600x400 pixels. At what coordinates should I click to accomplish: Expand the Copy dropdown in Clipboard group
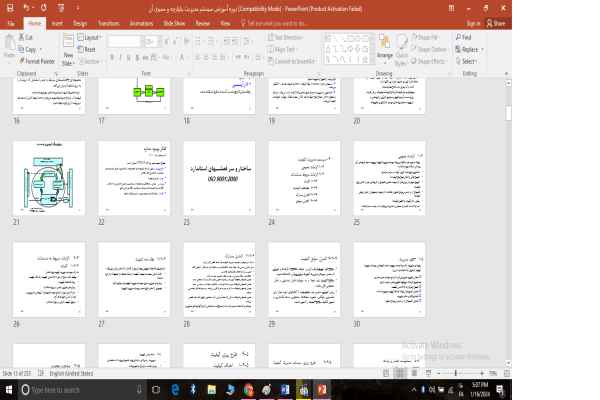pyautogui.click(x=40, y=49)
